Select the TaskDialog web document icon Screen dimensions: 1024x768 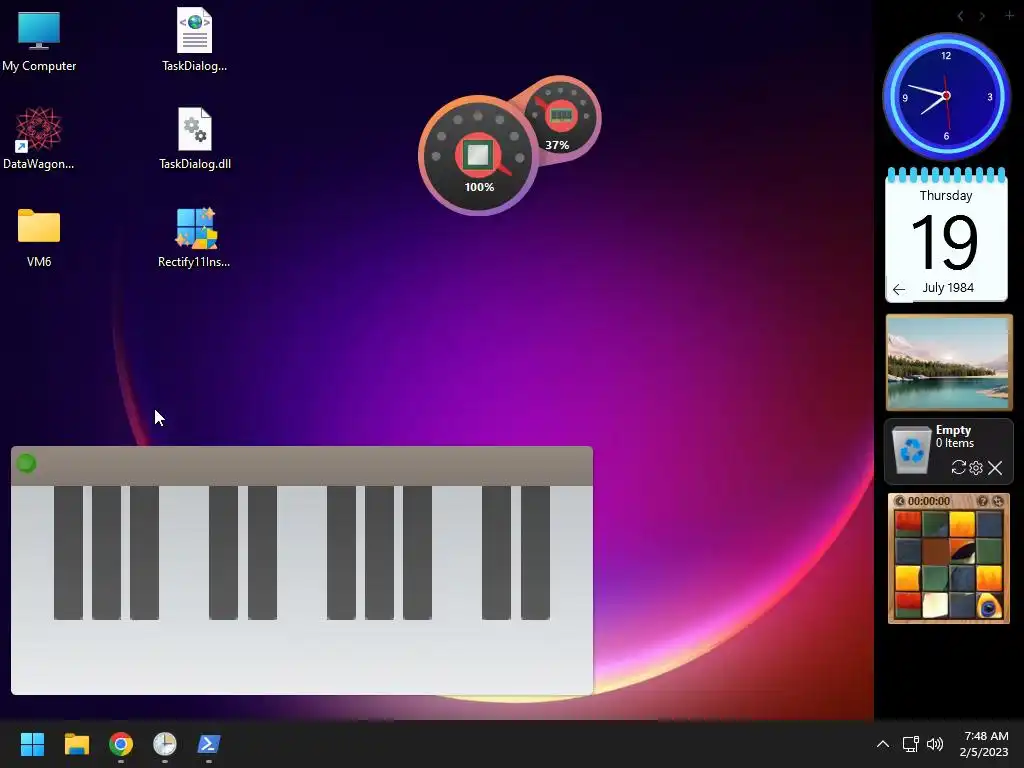point(195,40)
